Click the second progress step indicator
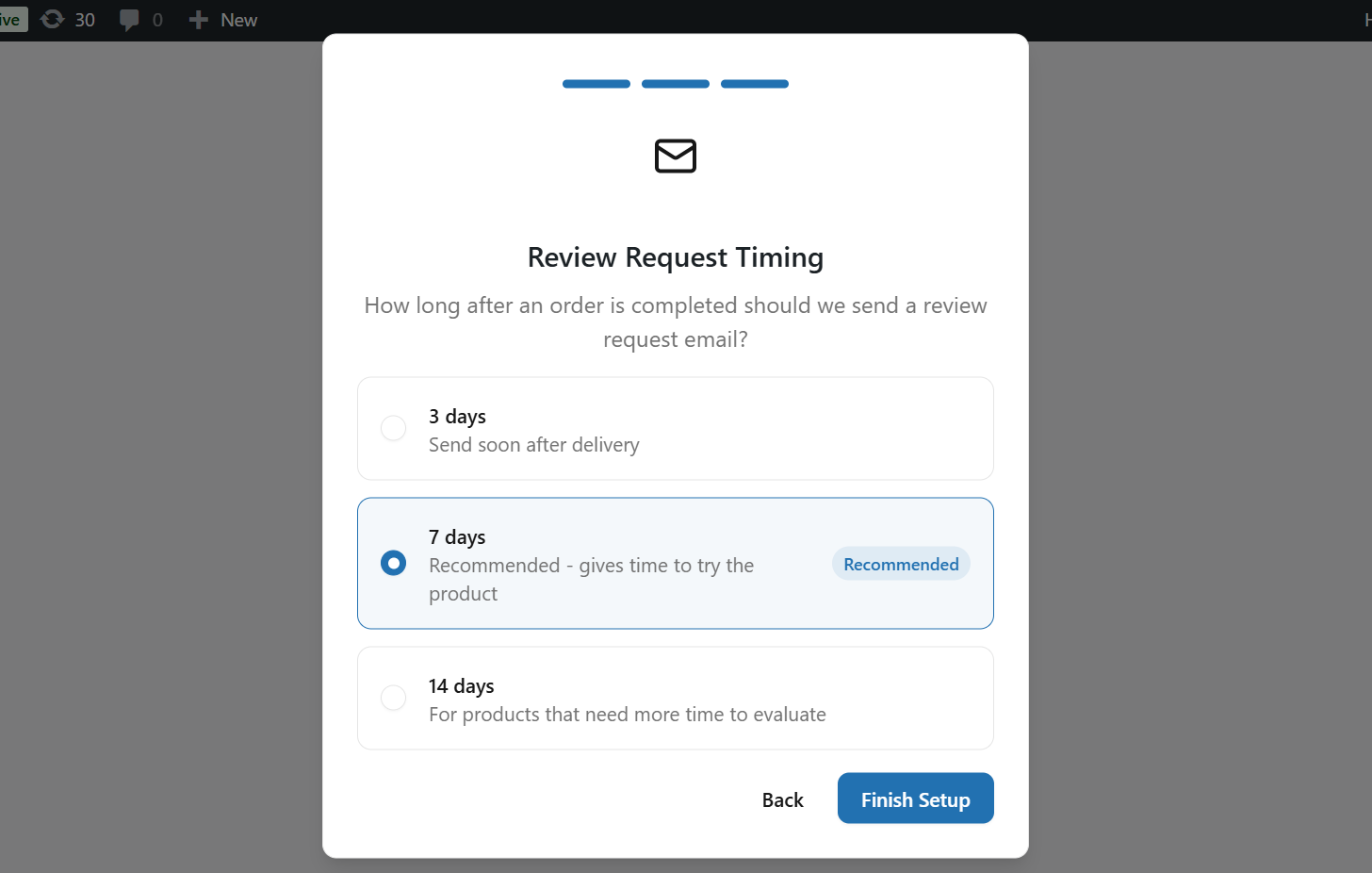 (x=675, y=84)
